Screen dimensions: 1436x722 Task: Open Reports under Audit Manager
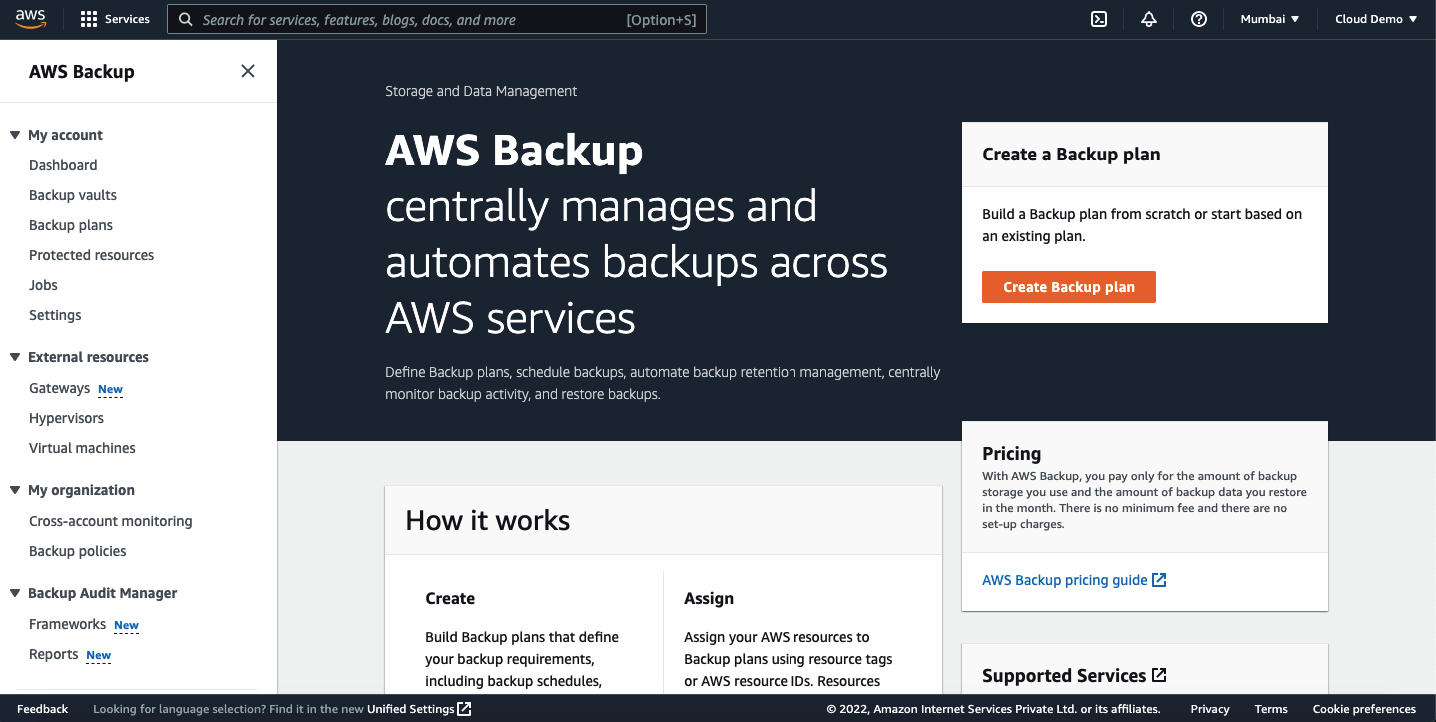click(x=53, y=654)
